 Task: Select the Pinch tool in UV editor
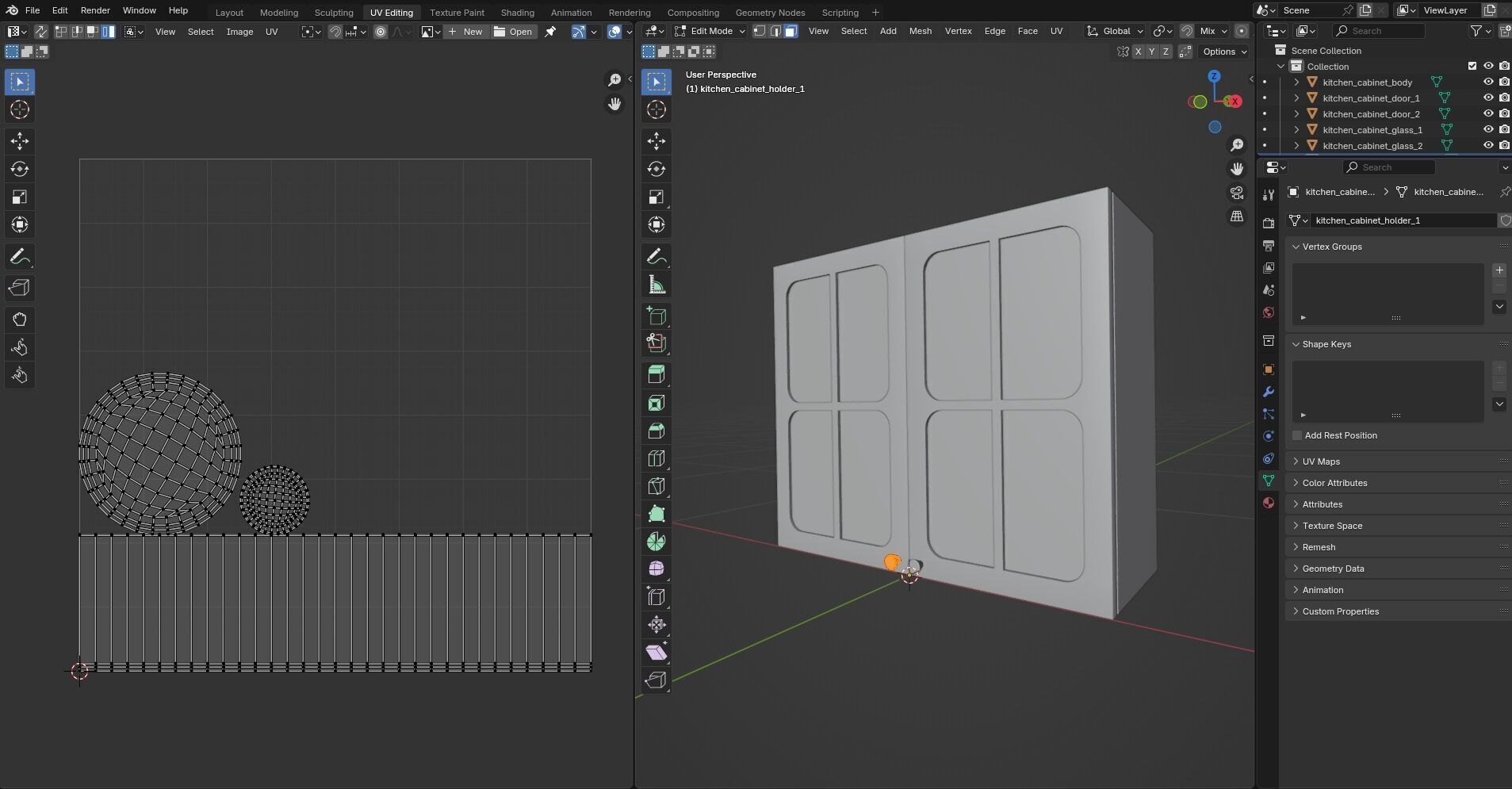[x=20, y=375]
